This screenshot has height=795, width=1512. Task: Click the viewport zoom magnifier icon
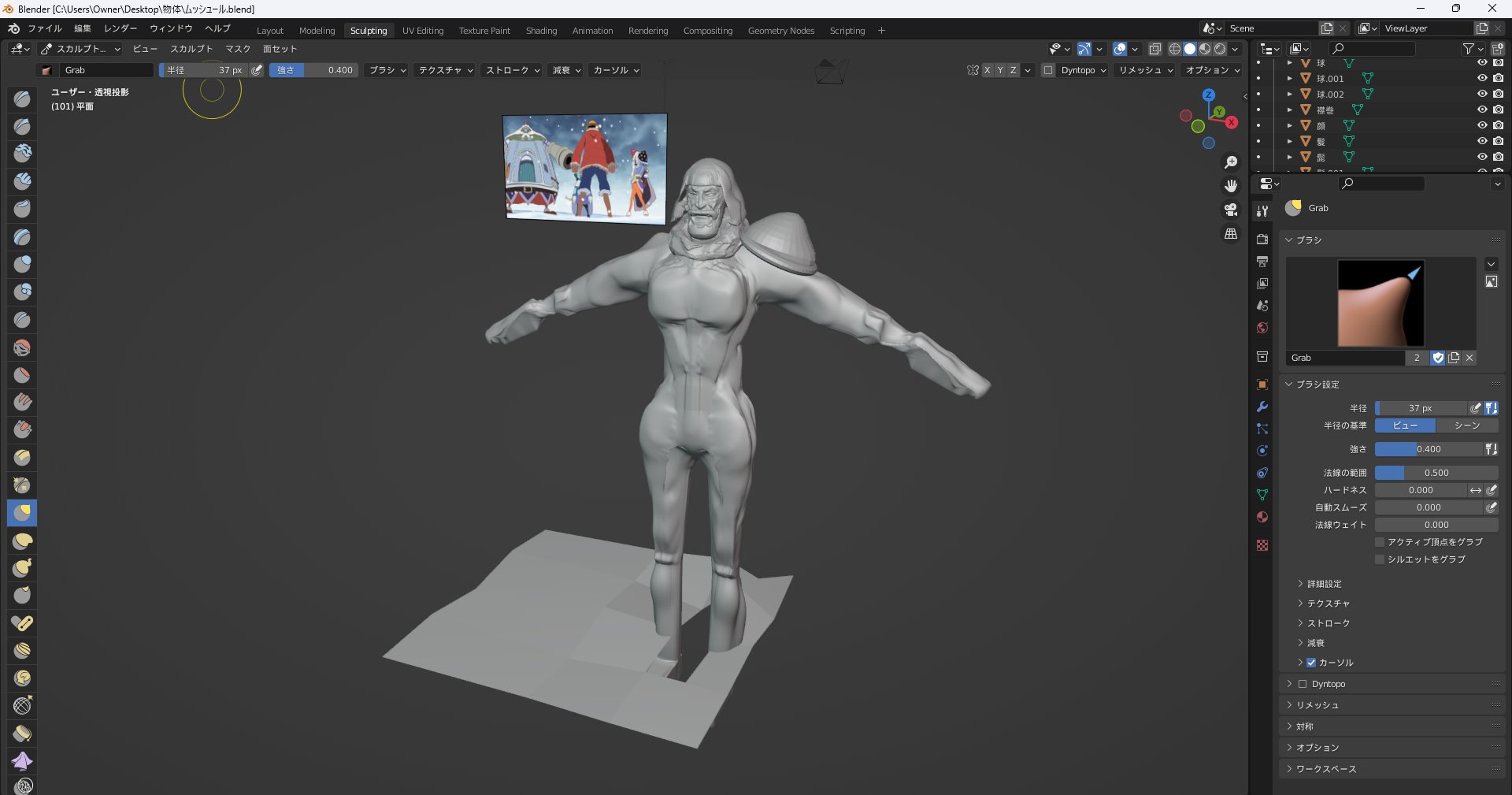[x=1231, y=162]
